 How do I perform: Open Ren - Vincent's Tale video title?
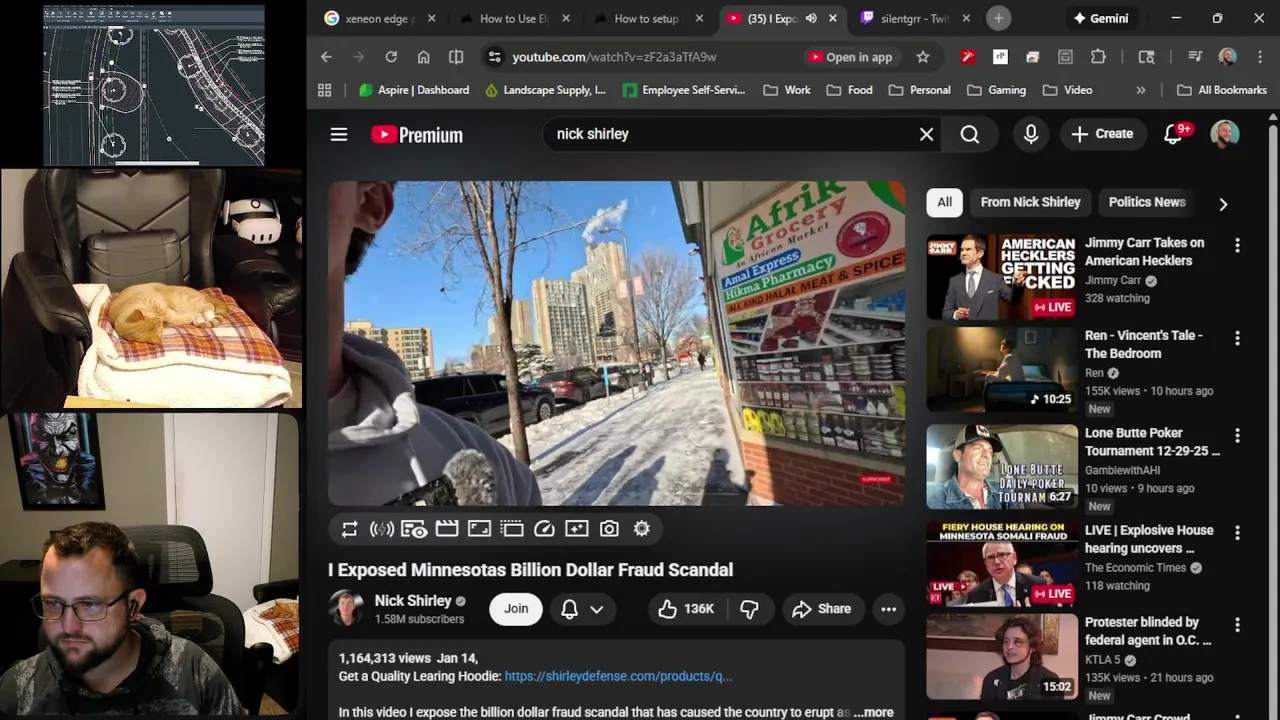1144,344
